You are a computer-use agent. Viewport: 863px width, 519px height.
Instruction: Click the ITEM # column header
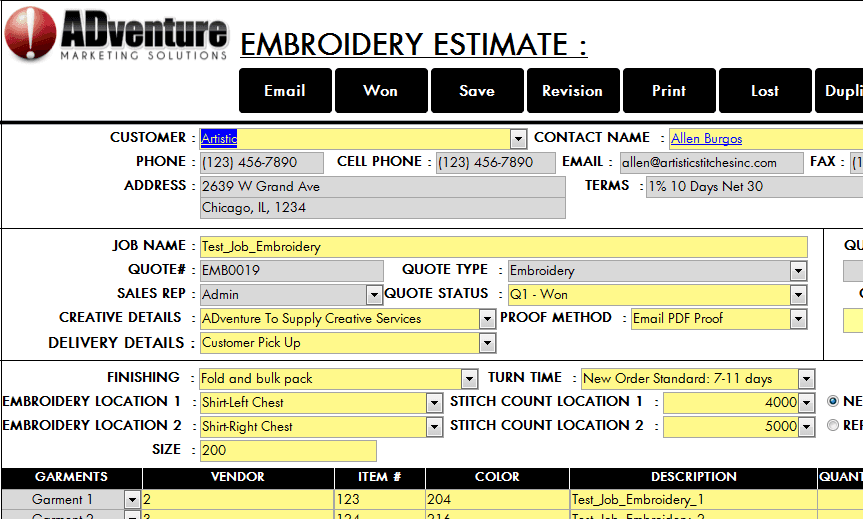pyautogui.click(x=380, y=477)
